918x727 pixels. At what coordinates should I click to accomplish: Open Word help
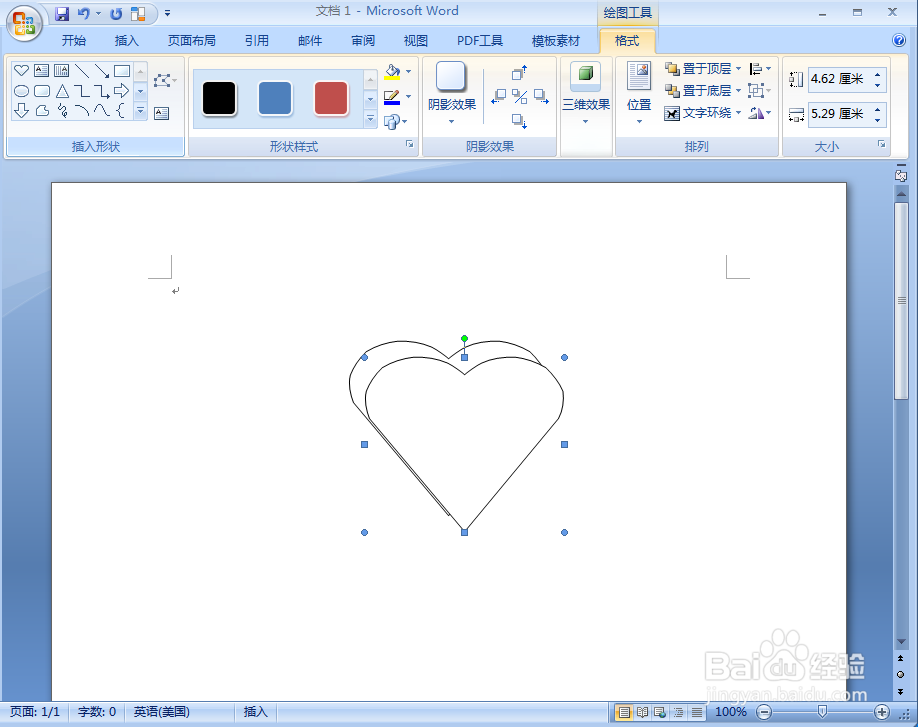click(899, 40)
